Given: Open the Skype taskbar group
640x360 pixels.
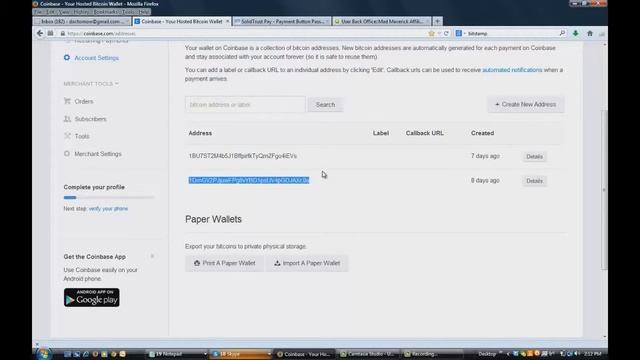Looking at the screenshot, I should [242, 354].
